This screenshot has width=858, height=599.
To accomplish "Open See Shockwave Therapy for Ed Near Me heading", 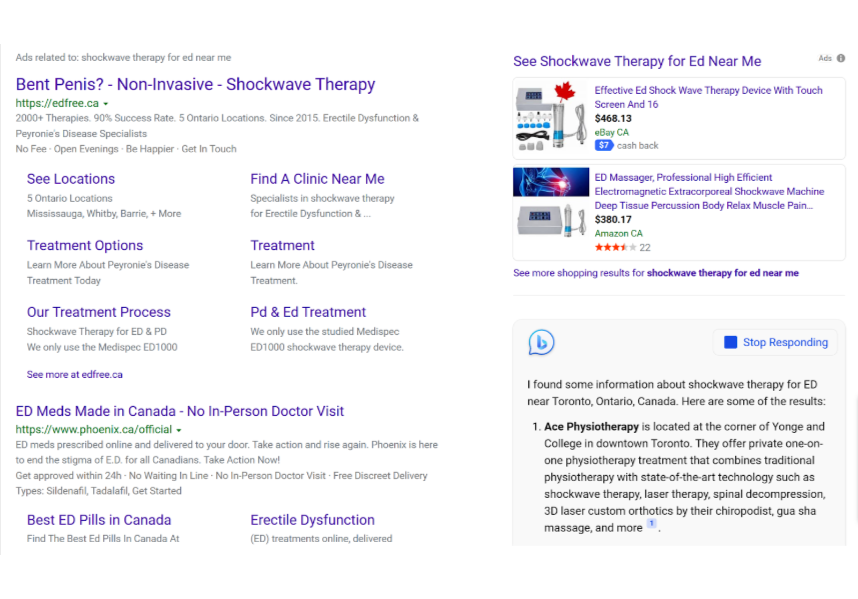I will pos(637,61).
